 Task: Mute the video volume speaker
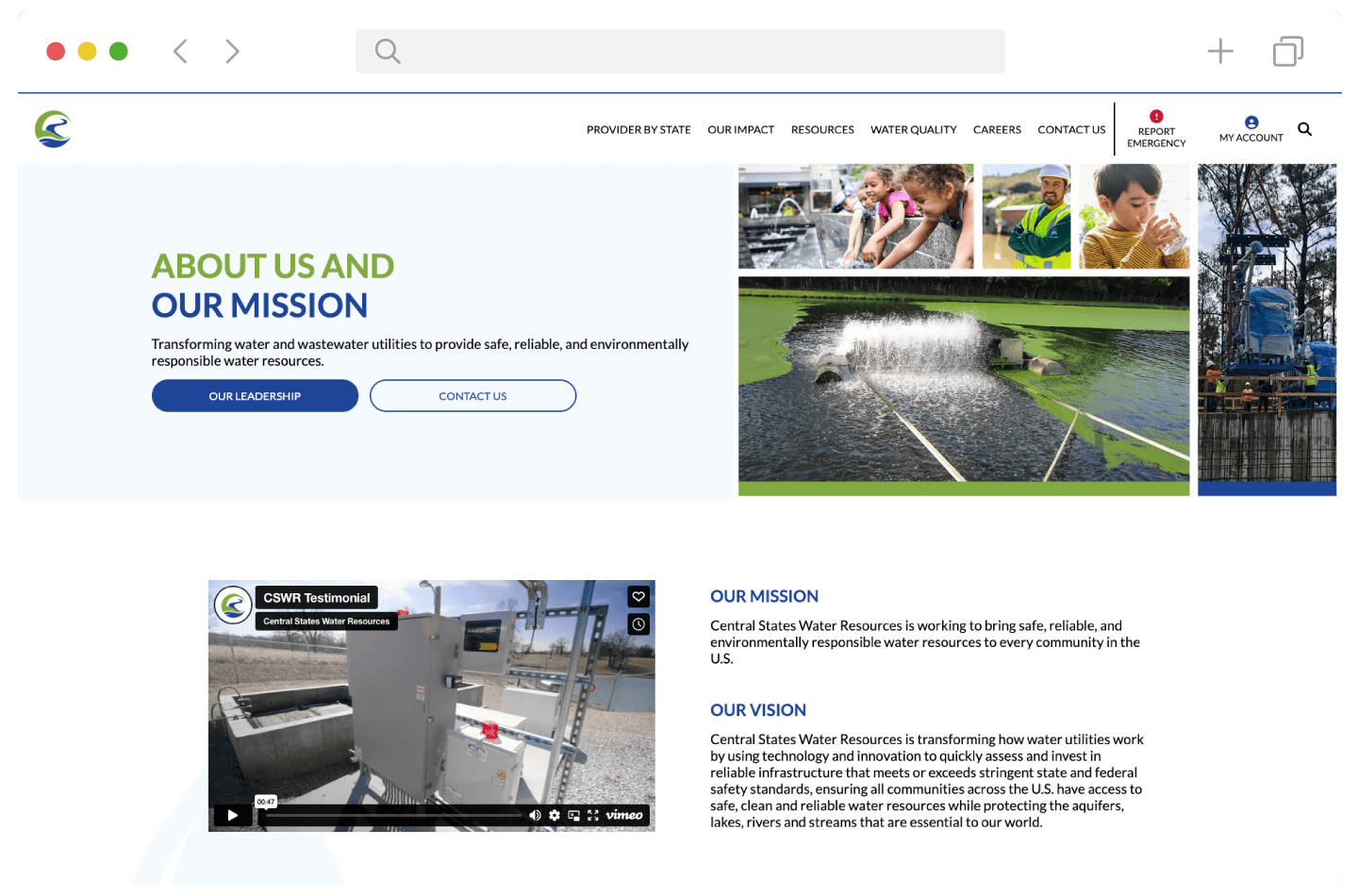pyautogui.click(x=535, y=815)
